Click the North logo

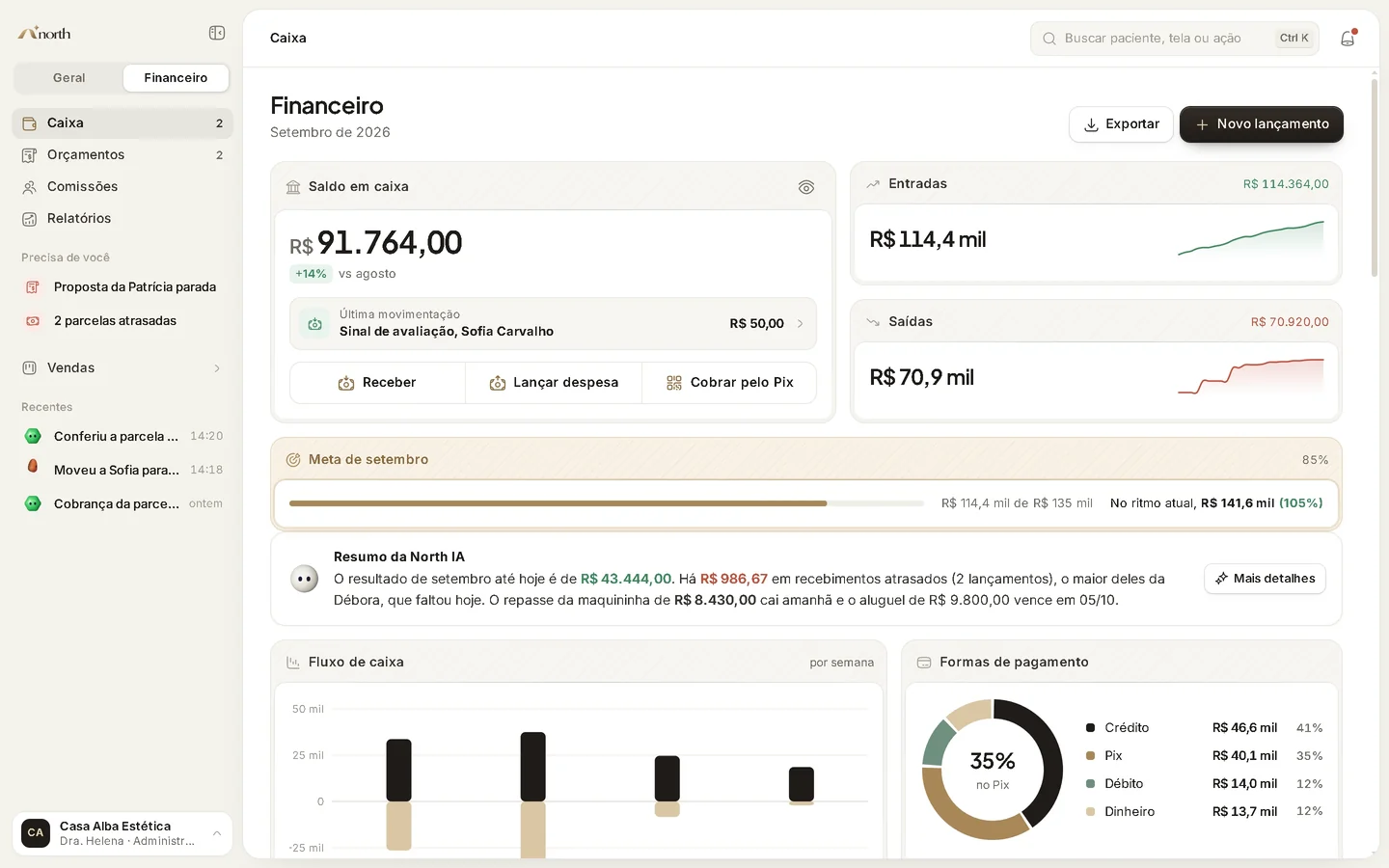click(44, 33)
